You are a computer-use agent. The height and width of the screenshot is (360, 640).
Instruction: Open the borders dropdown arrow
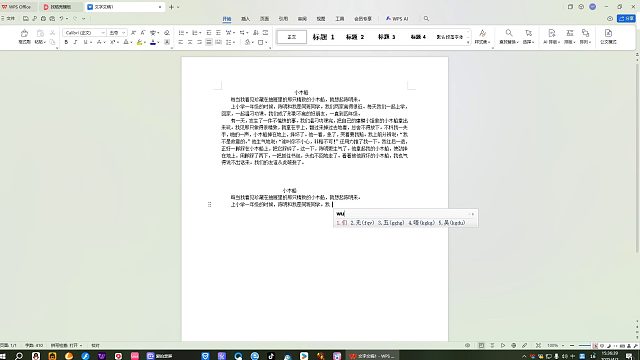click(x=266, y=42)
